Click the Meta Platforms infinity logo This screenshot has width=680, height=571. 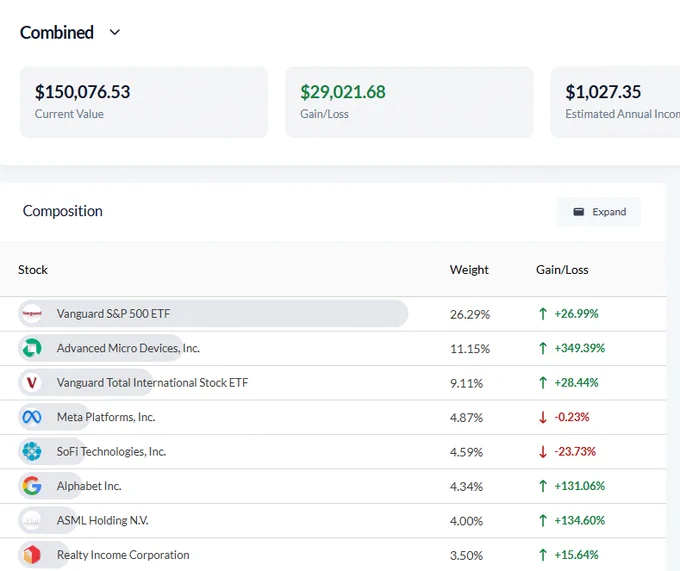[32, 417]
